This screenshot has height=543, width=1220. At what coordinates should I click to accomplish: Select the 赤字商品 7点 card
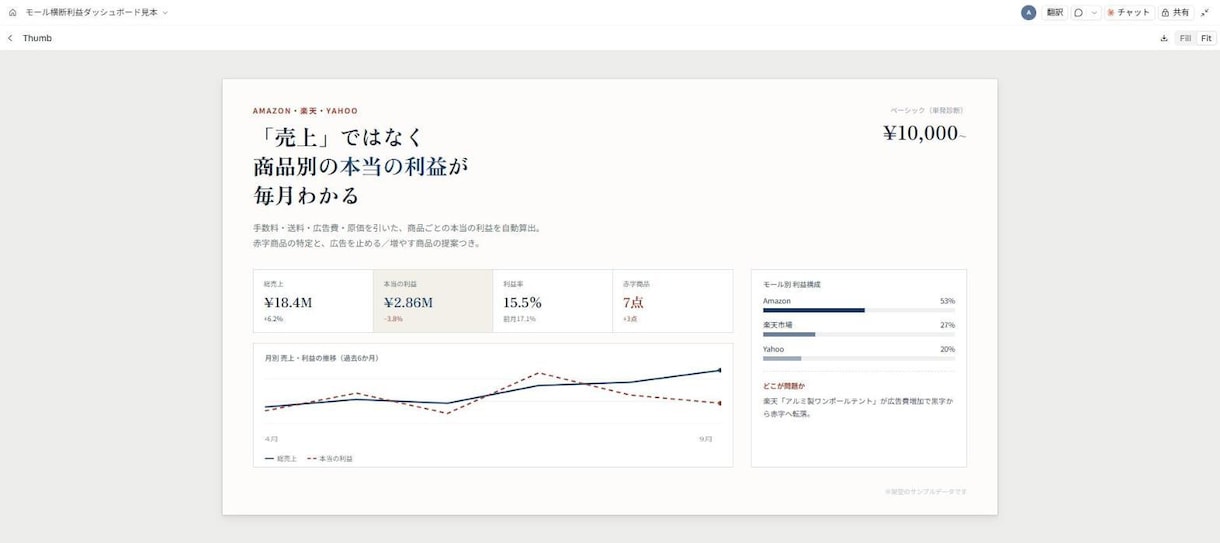tap(672, 301)
